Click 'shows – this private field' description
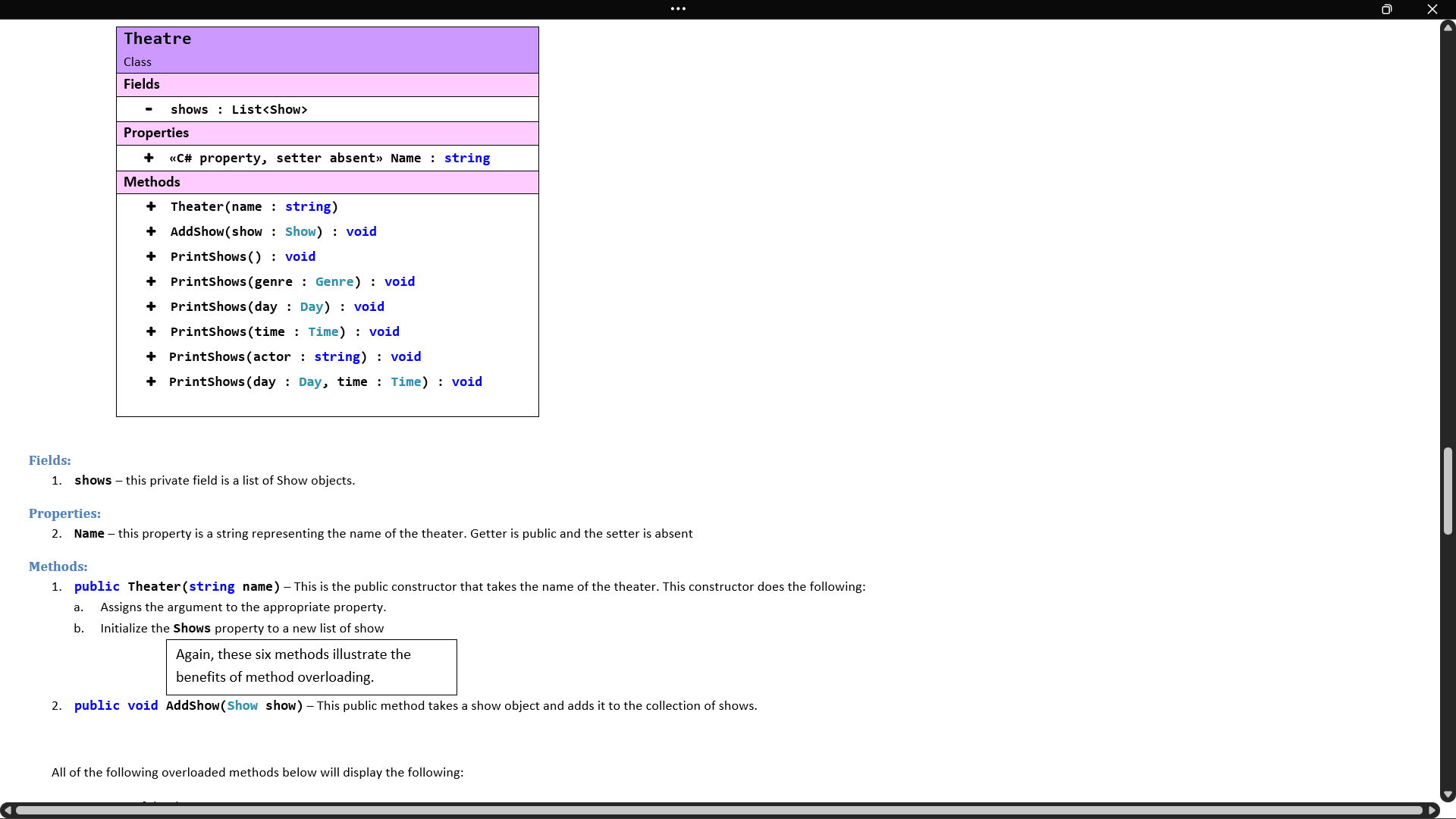This screenshot has width=1456, height=819. pyautogui.click(x=215, y=480)
